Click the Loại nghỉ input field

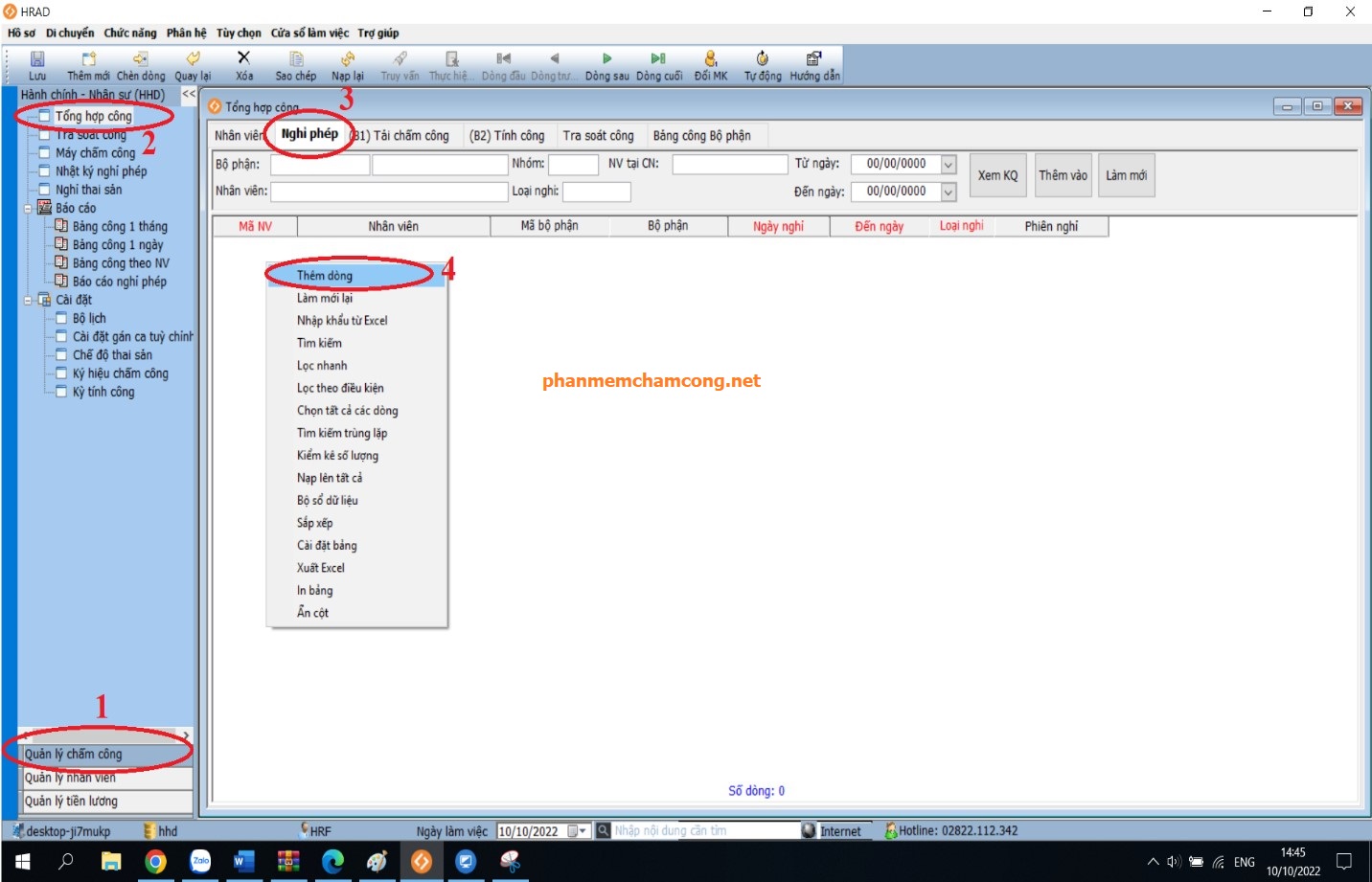click(x=597, y=192)
